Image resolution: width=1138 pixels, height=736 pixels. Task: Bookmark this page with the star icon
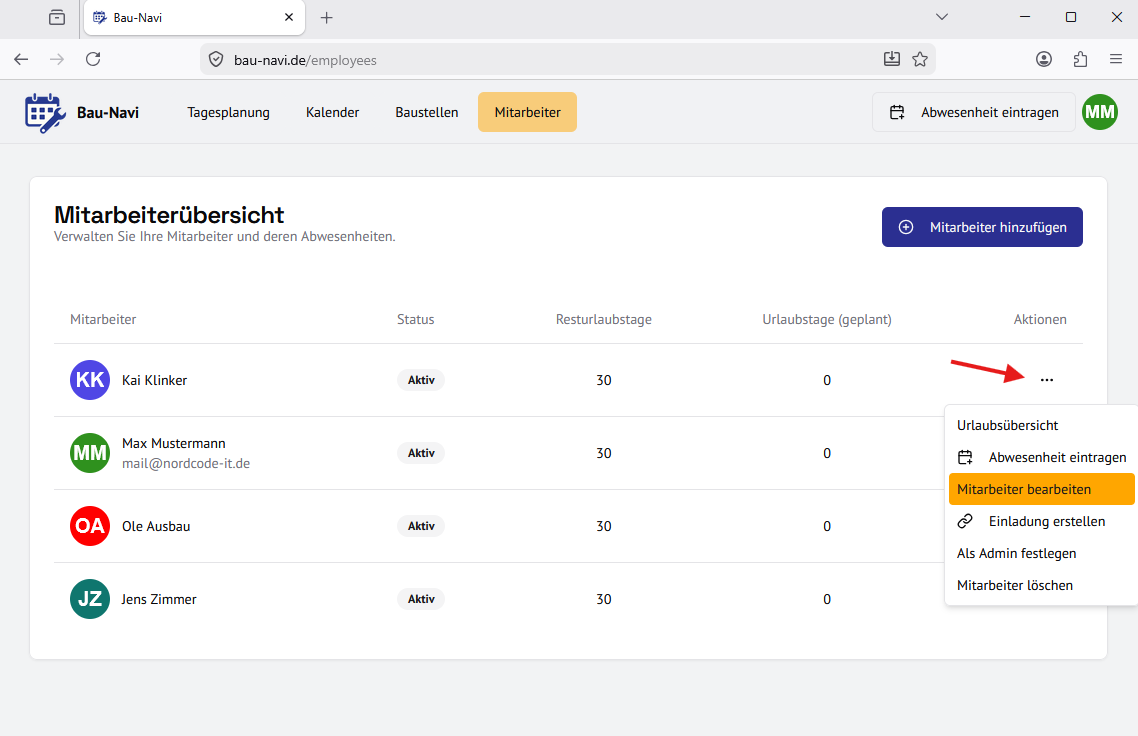coord(920,60)
